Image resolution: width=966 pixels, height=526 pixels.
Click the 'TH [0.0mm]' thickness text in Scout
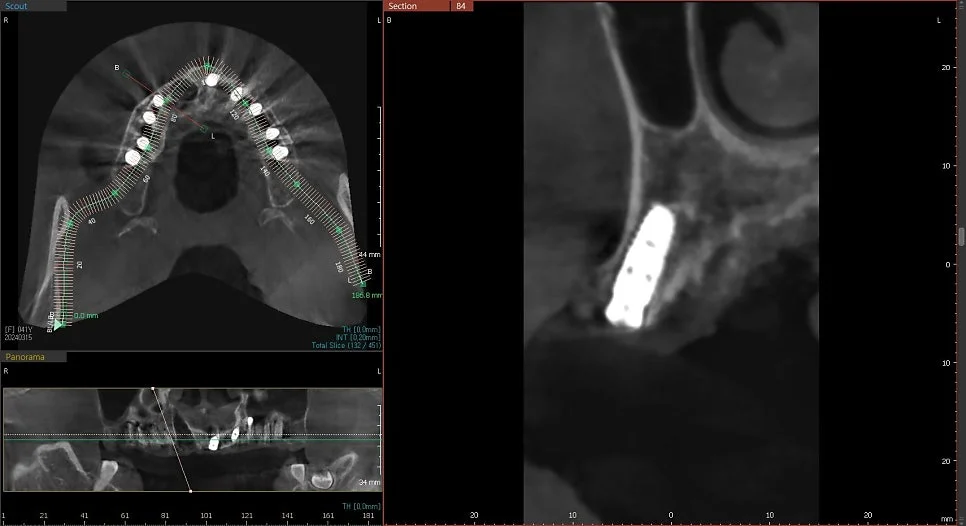pyautogui.click(x=361, y=330)
